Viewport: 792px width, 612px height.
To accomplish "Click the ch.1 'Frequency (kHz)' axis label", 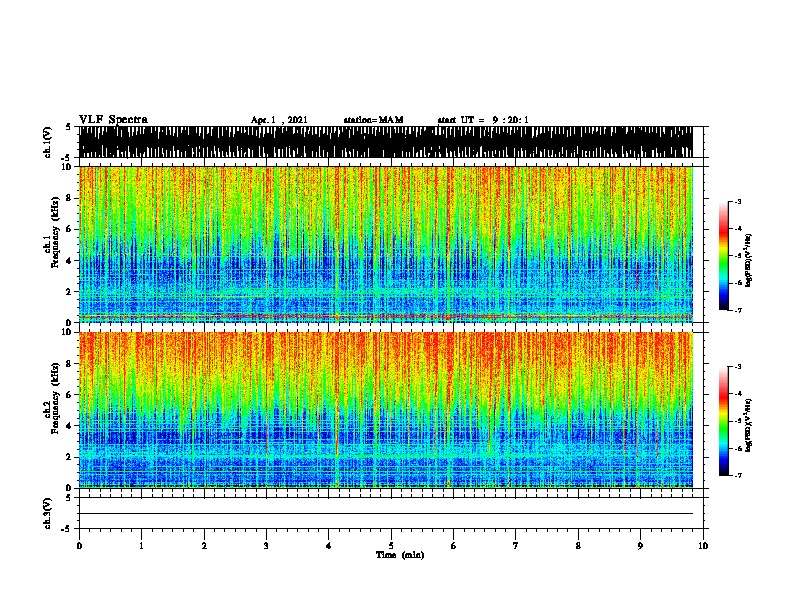I will (x=55, y=233).
